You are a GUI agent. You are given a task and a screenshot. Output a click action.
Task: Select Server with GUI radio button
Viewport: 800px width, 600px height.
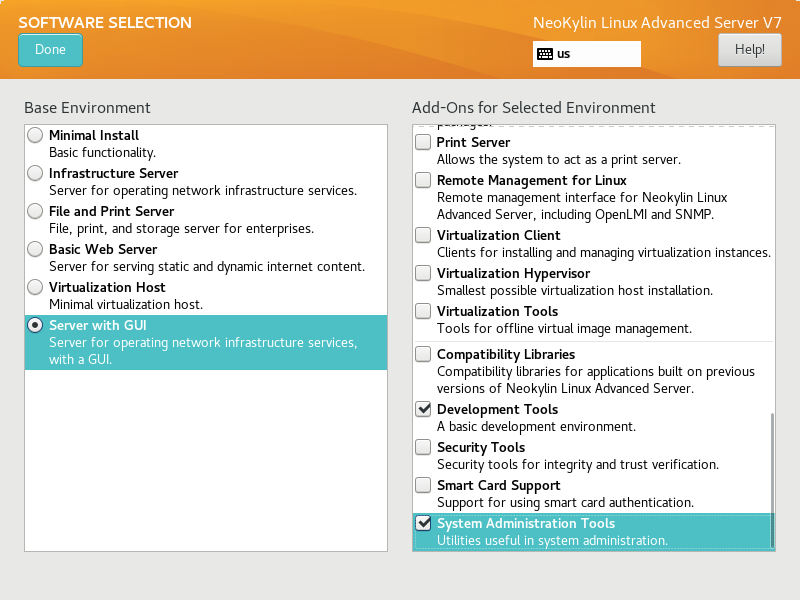(x=35, y=325)
